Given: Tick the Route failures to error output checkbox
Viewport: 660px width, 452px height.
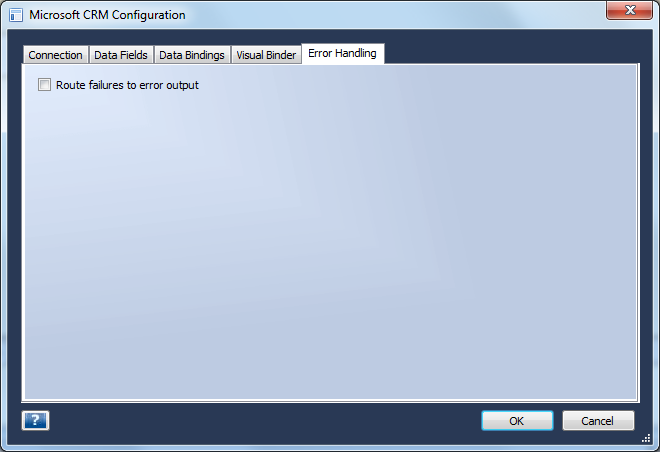Looking at the screenshot, I should pyautogui.click(x=44, y=85).
